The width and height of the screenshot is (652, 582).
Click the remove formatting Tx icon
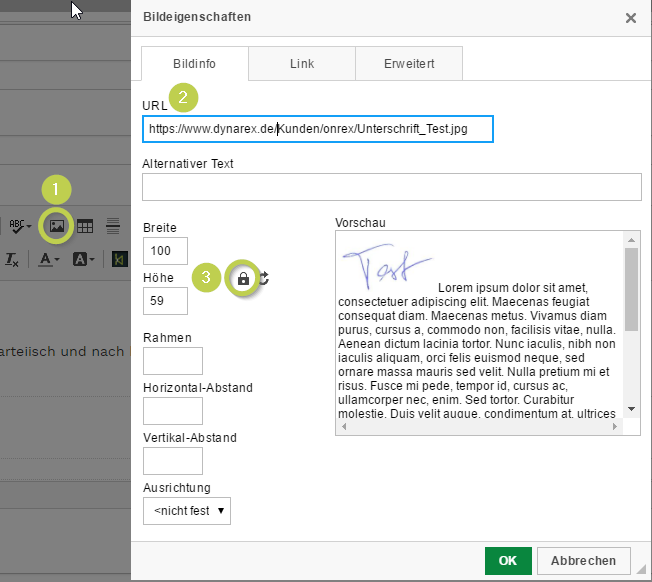[12, 259]
